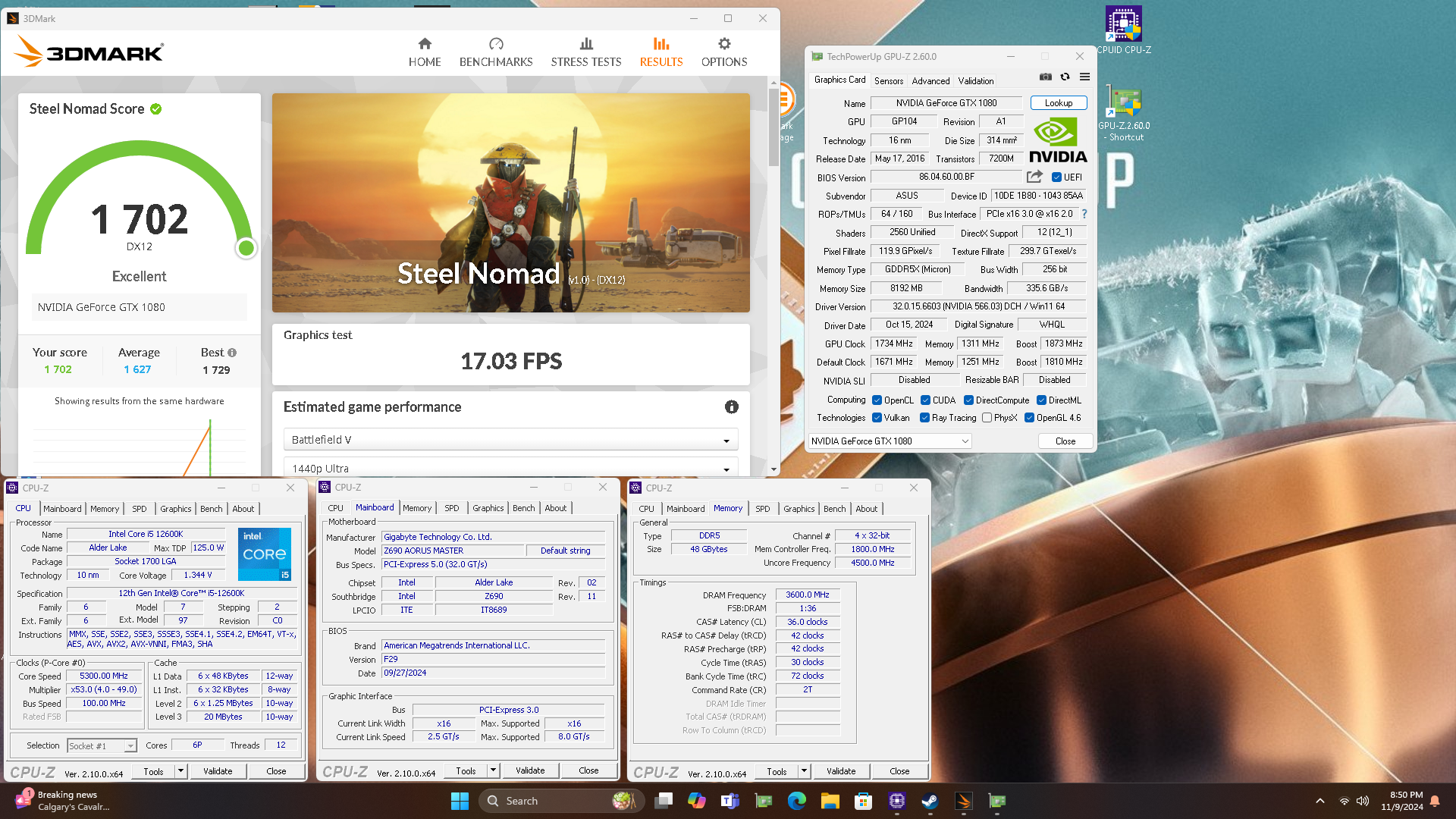Open Bench tab in CPU-Z CPU window
This screenshot has height=819, width=1456.
[x=212, y=509]
